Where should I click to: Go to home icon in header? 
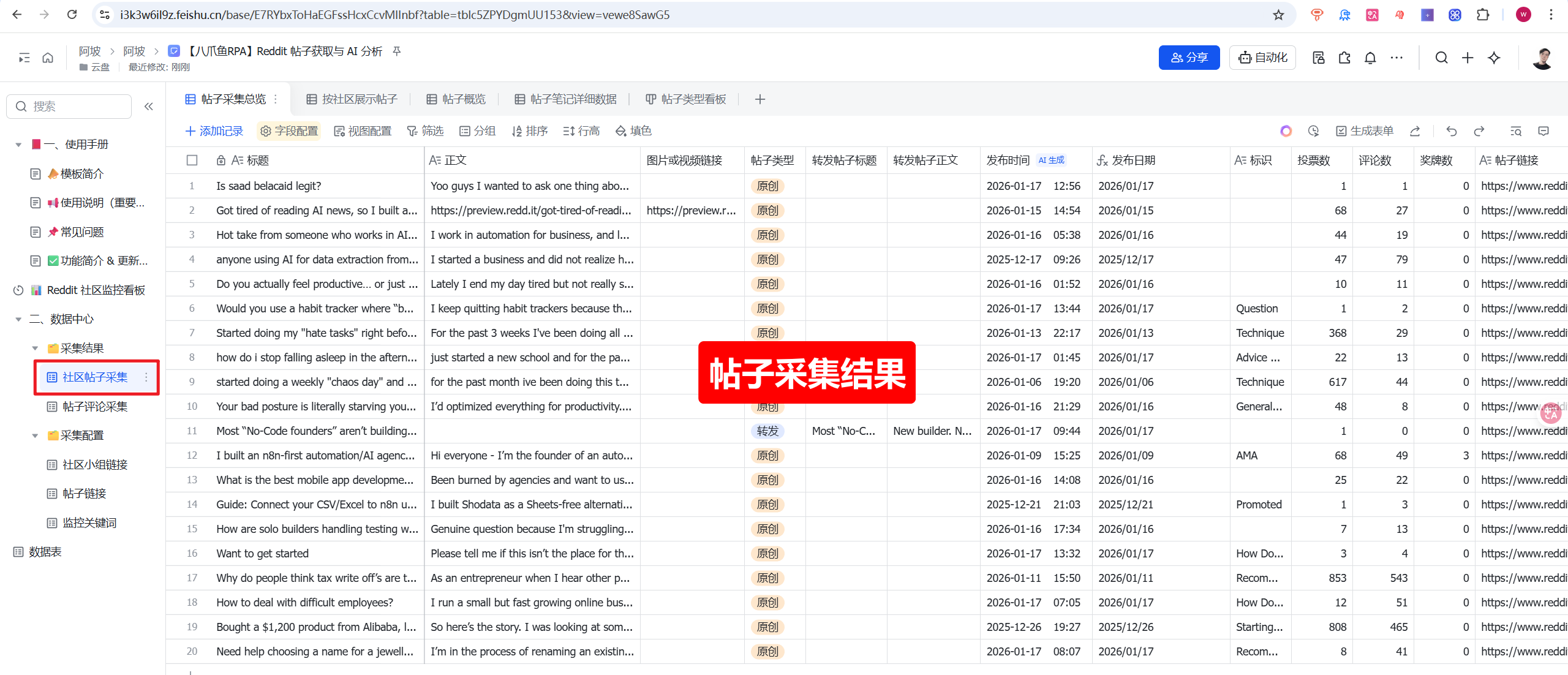[x=48, y=58]
